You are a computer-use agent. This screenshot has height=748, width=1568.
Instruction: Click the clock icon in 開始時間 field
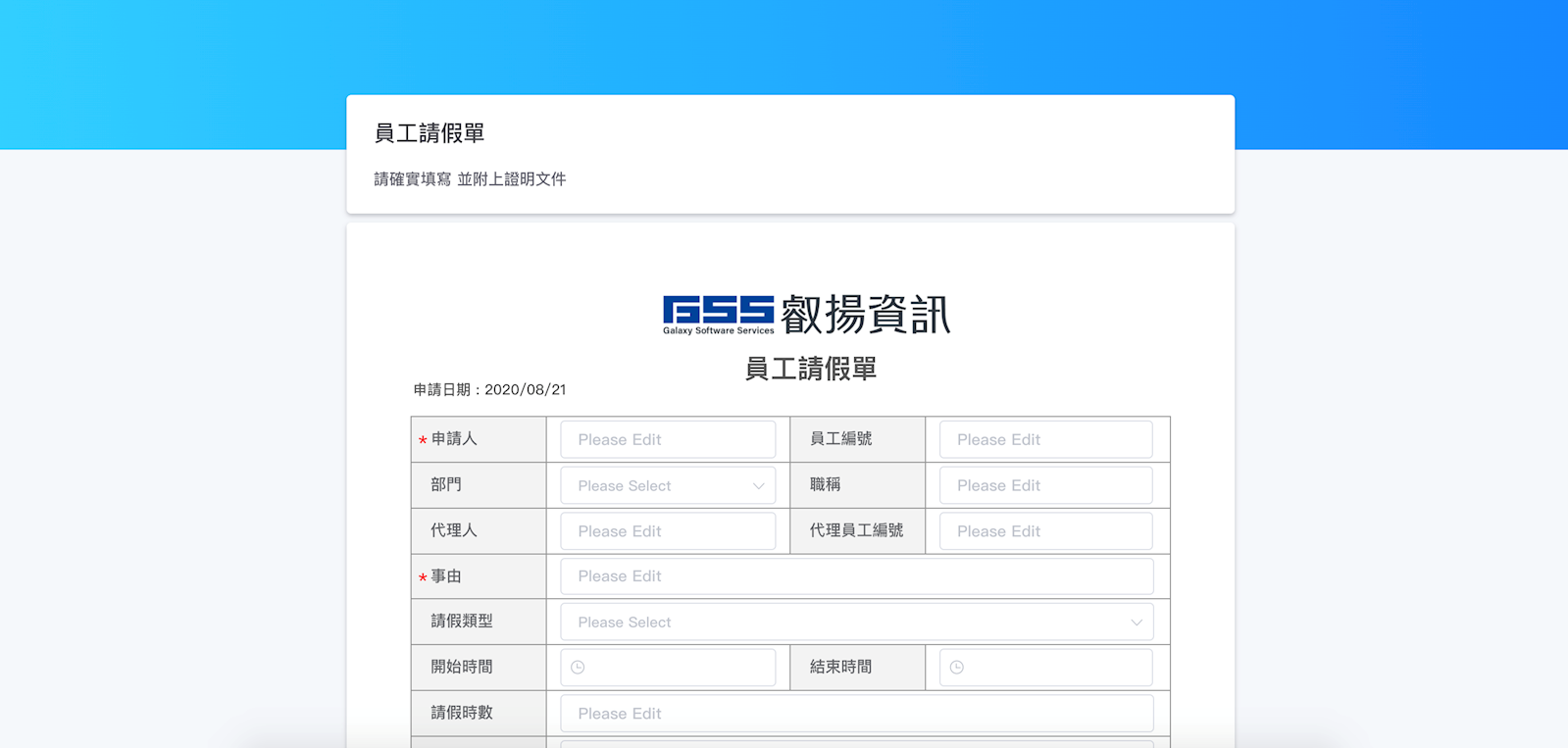[x=578, y=668]
